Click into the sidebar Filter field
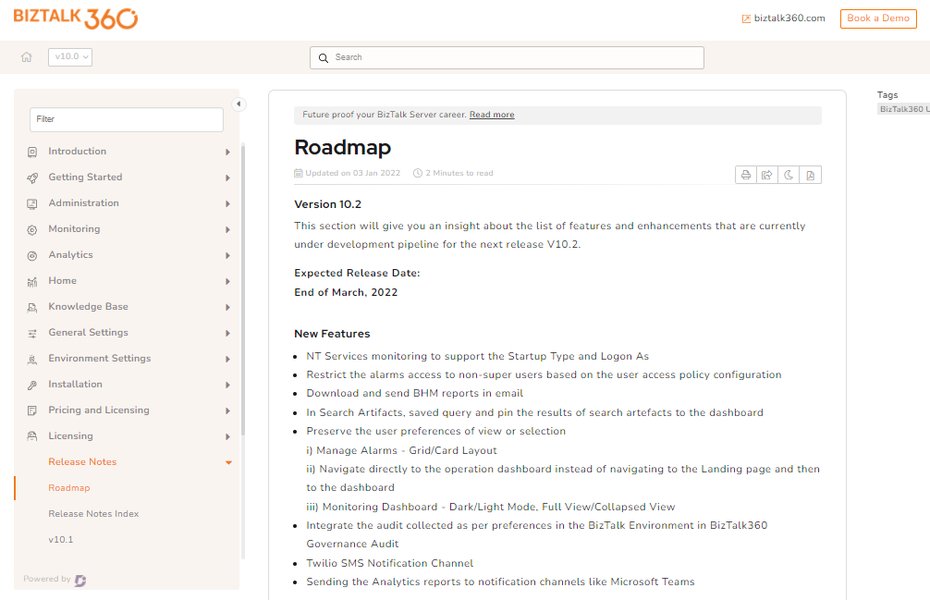The height and width of the screenshot is (600, 930). click(126, 119)
